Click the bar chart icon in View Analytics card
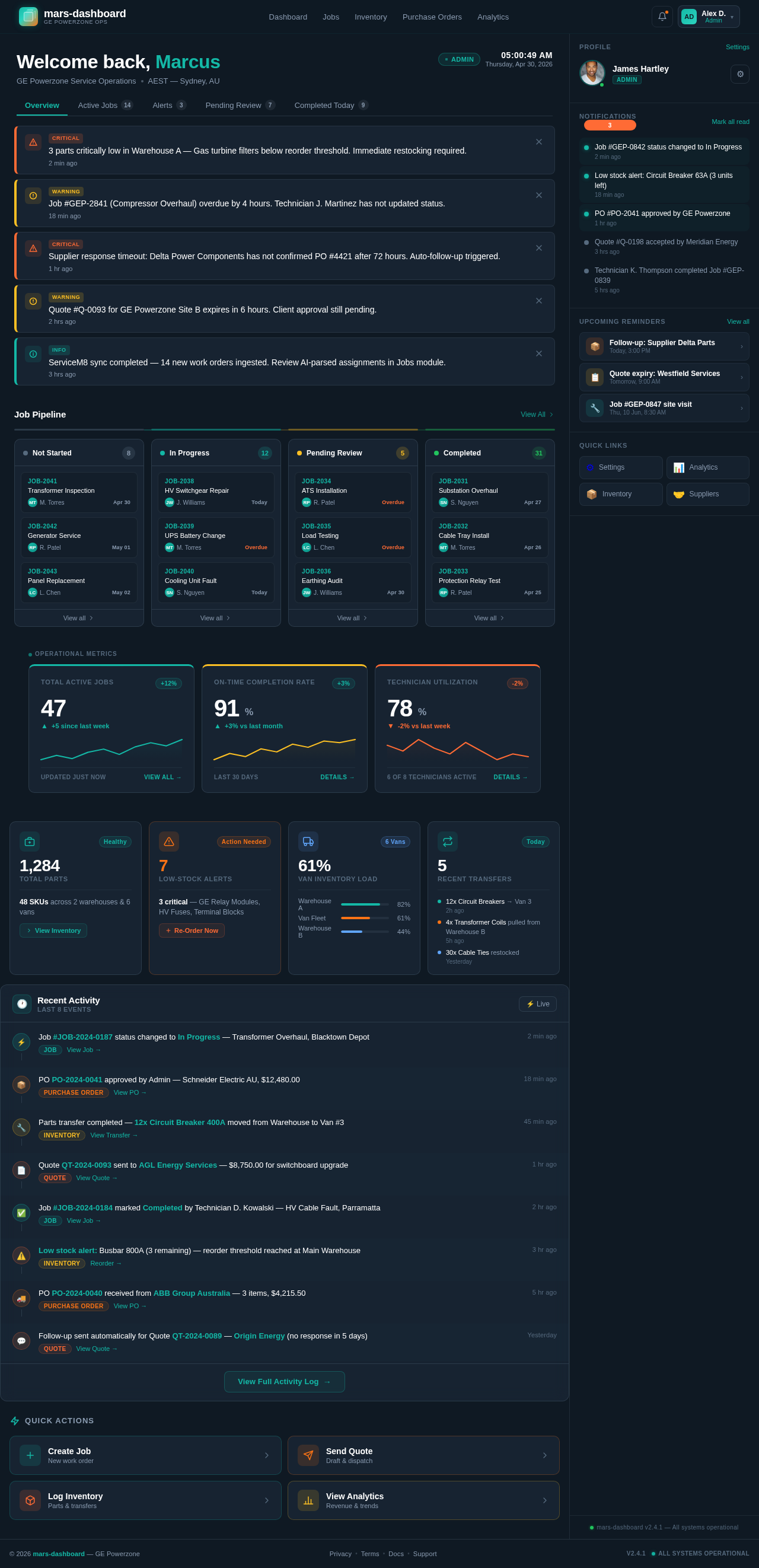The height and width of the screenshot is (1568, 759). point(308,1500)
